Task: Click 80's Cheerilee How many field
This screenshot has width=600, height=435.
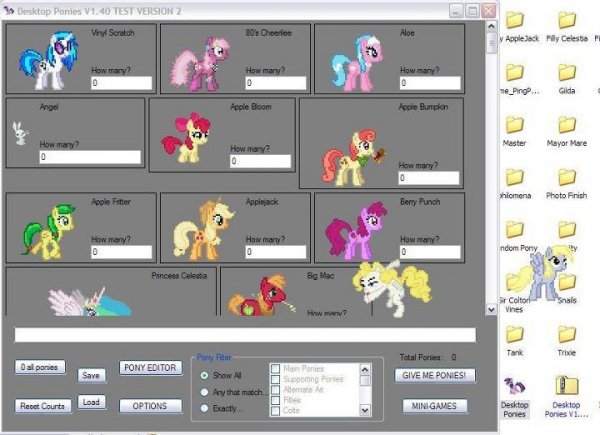Action: [x=276, y=83]
